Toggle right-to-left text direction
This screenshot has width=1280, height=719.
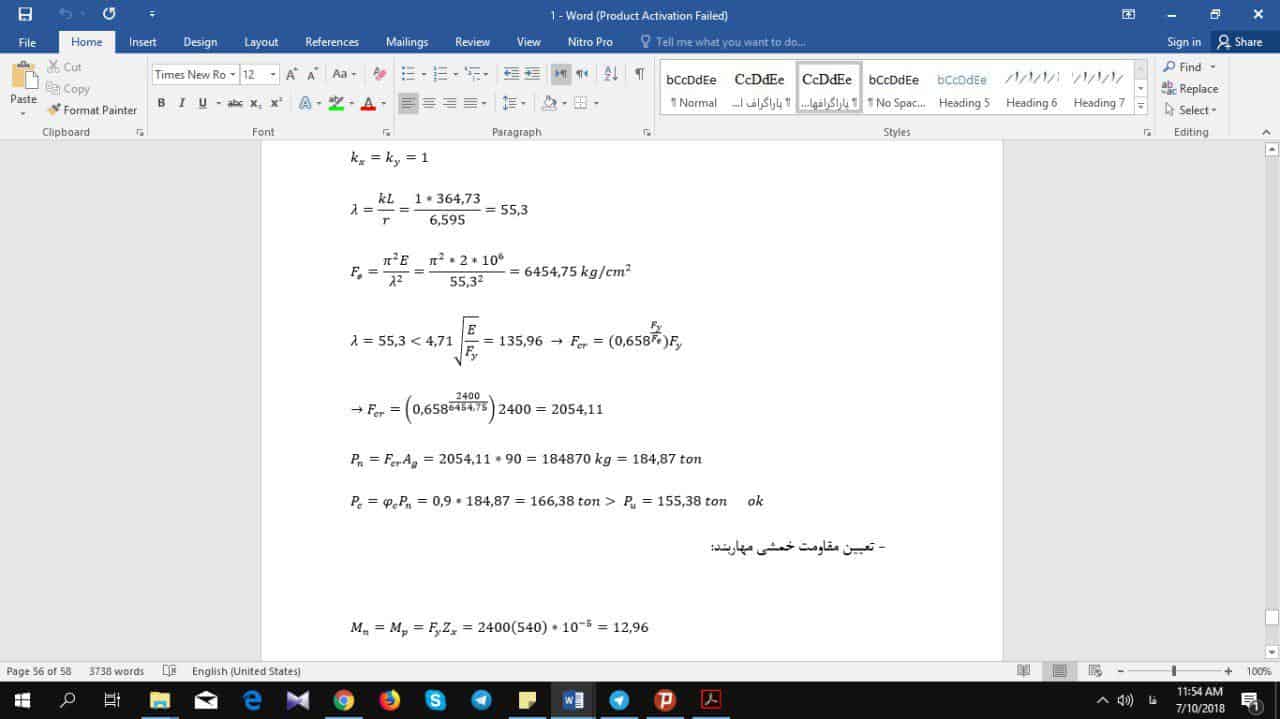(x=582, y=74)
